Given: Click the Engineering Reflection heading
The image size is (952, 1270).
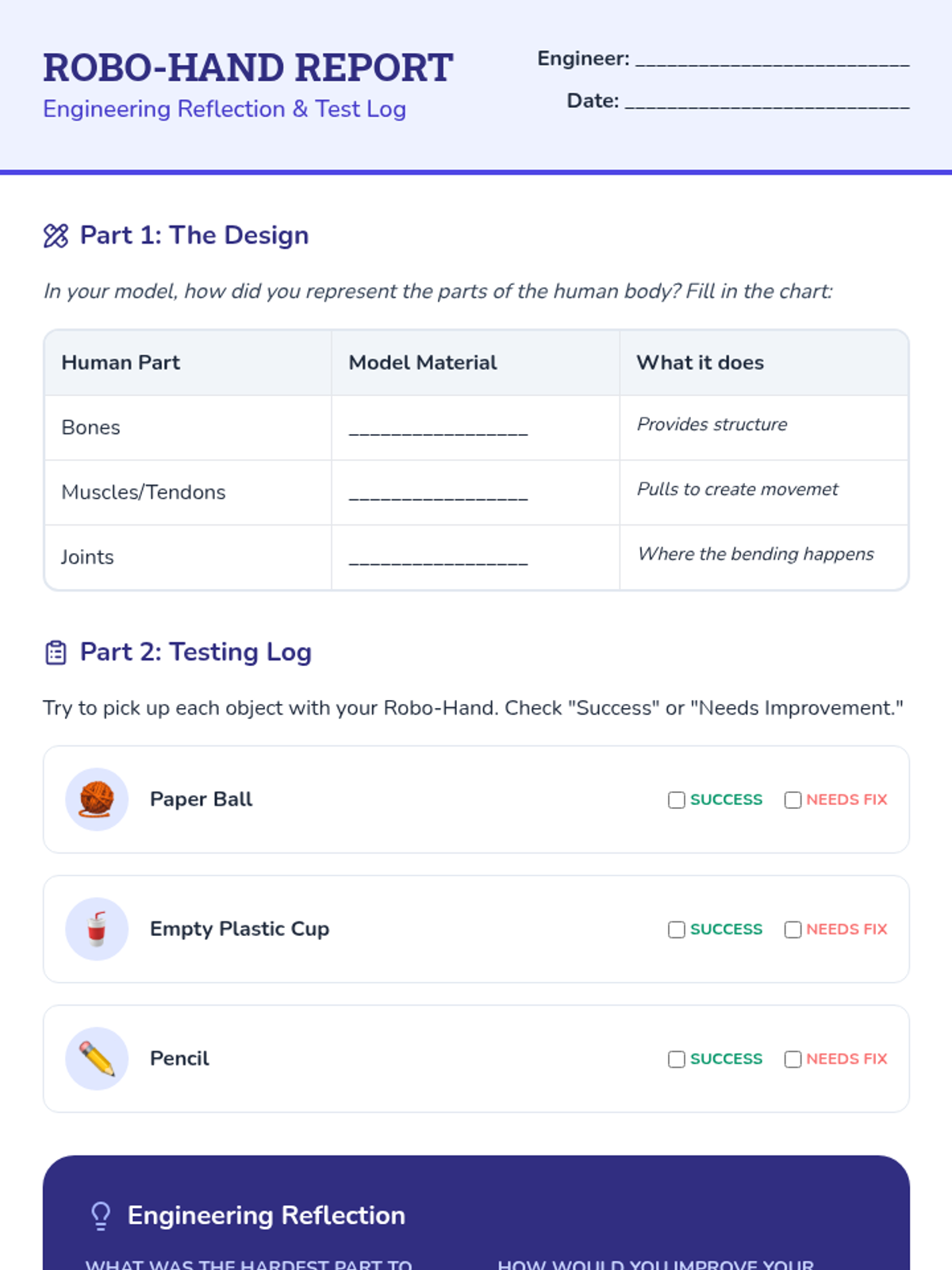Looking at the screenshot, I should pos(267,1215).
